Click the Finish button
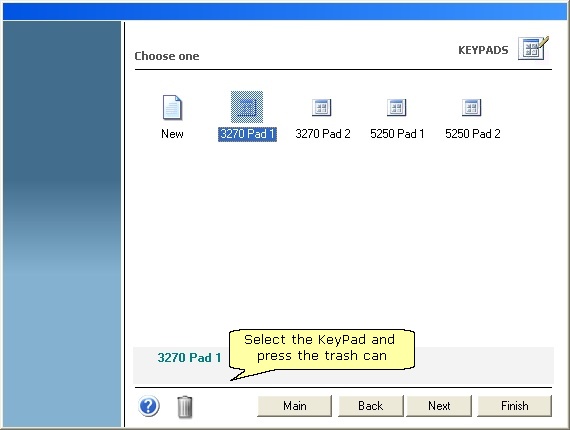Image resolution: width=570 pixels, height=430 pixels. 515,406
